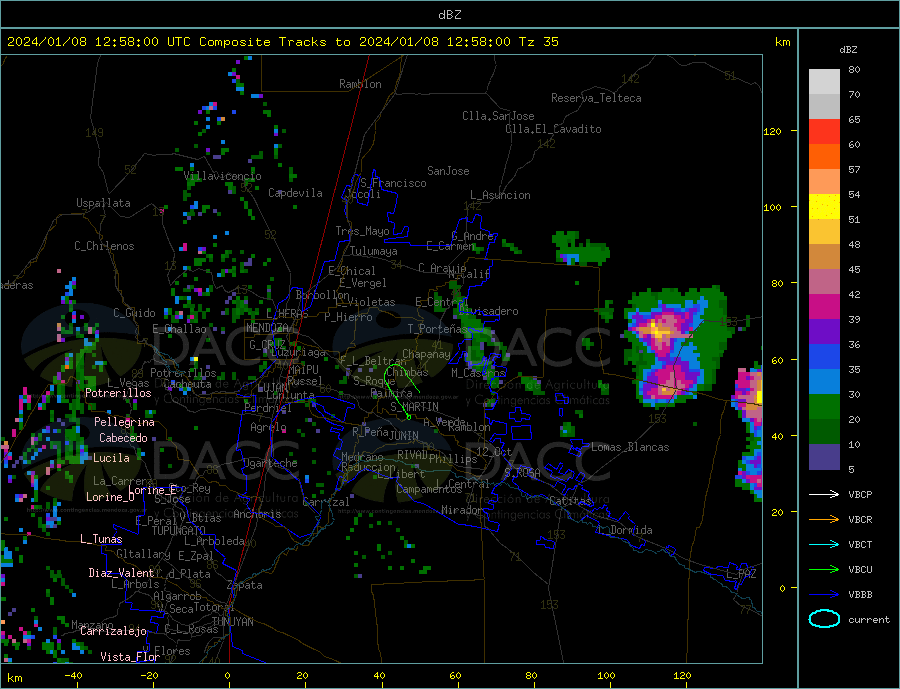
Task: Click the TUNUYAN map label
Action: pos(233,622)
